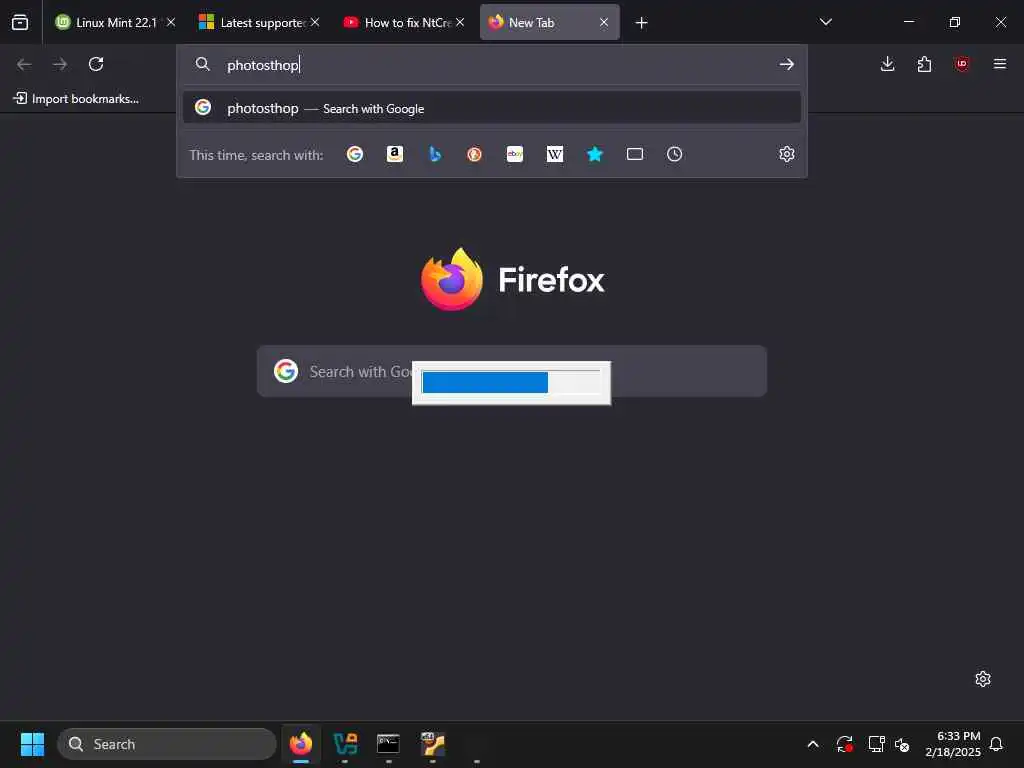1024x768 pixels.
Task: Select photosthop Search with Google suggestion
Action: point(492,108)
